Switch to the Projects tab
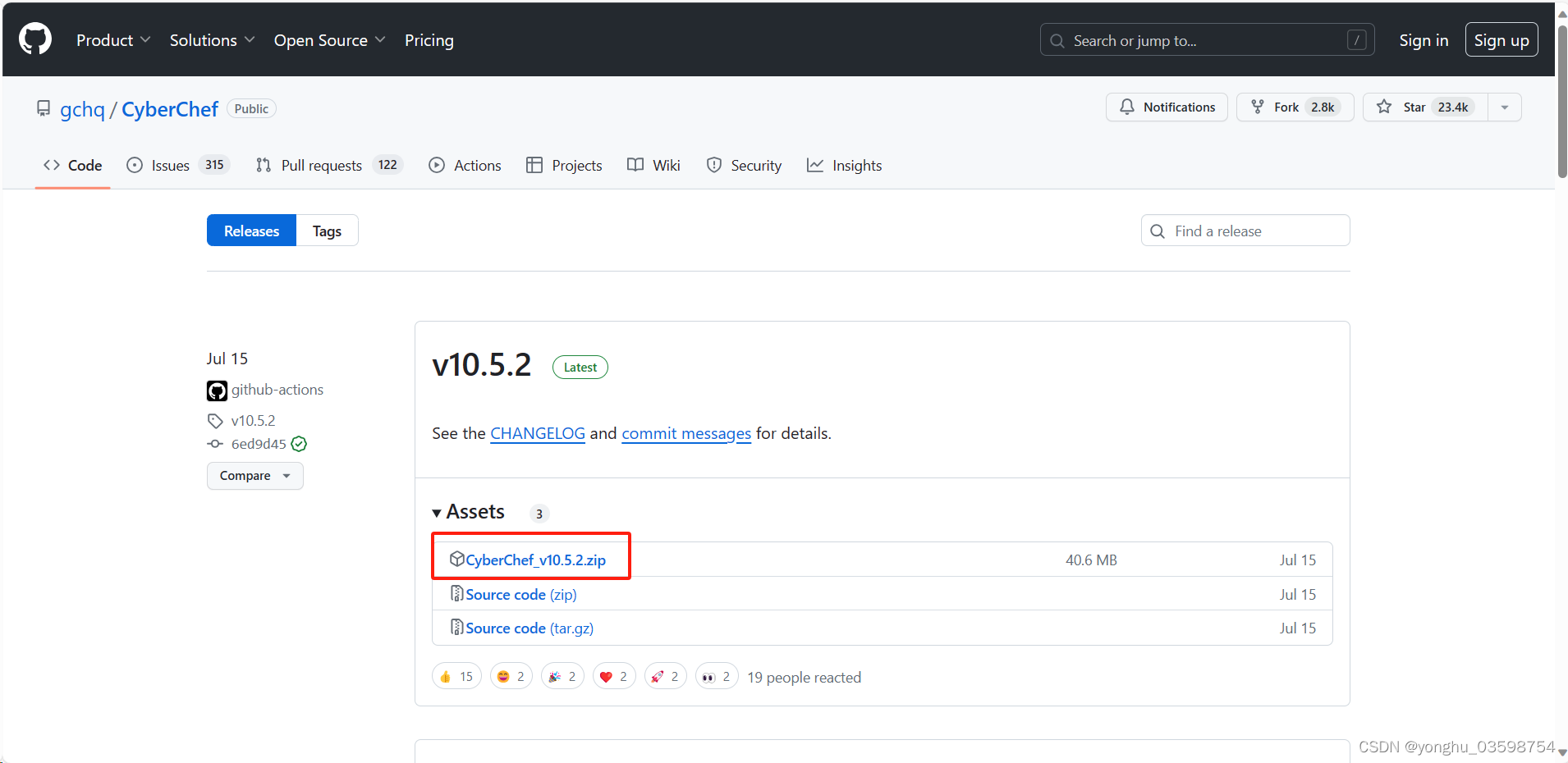Screen dimensions: 1568x763 [x=564, y=166]
